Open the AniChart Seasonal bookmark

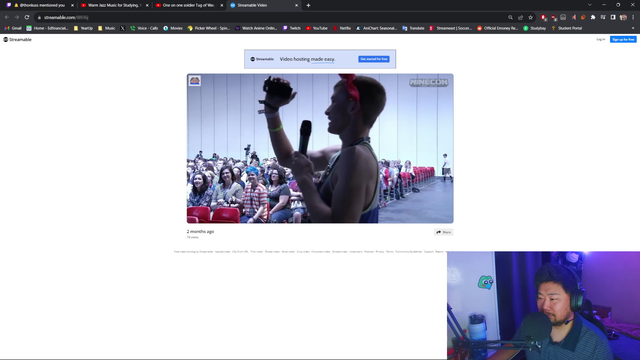376,28
